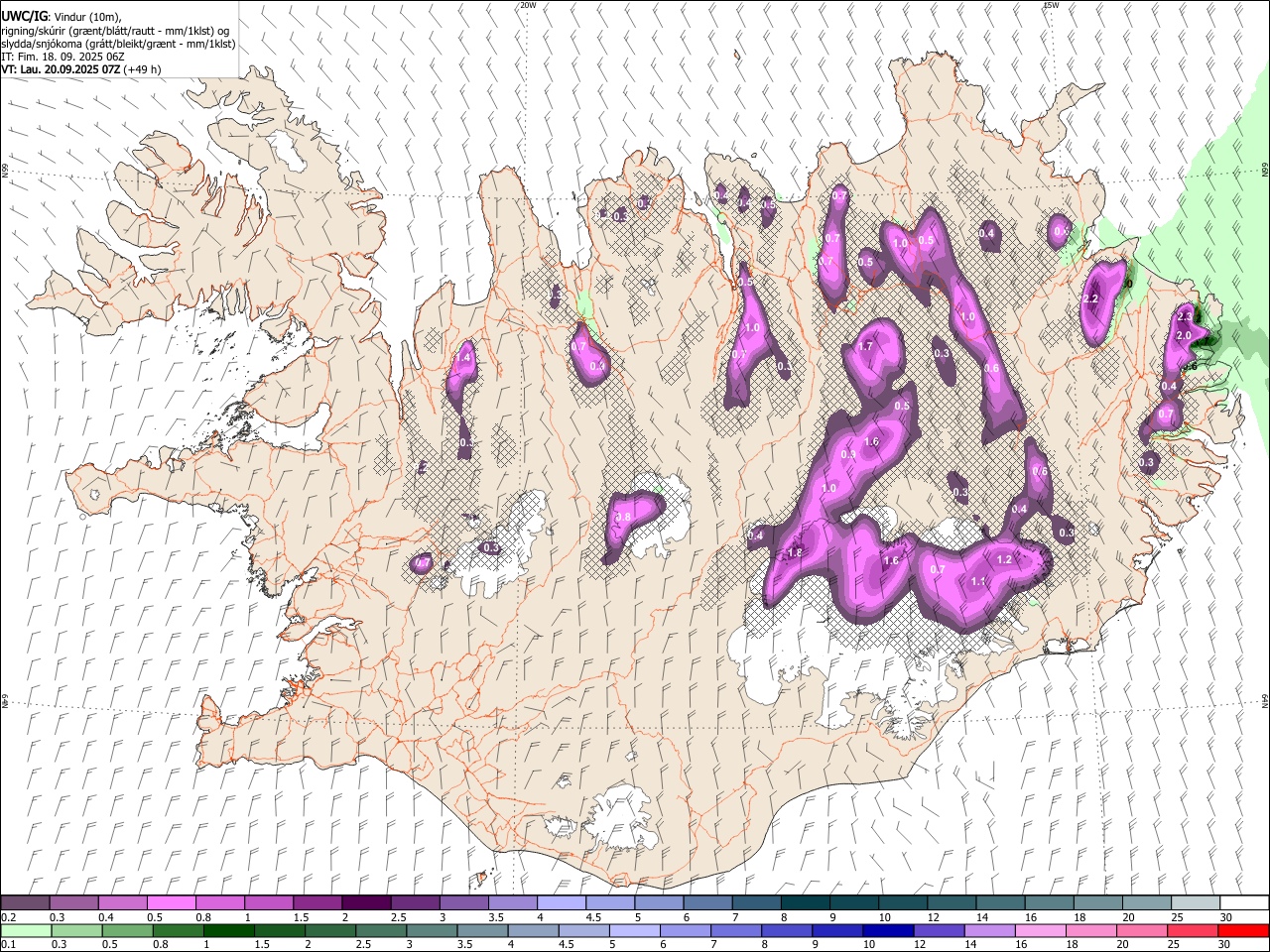Screen dimensions: 1270x952
Task: Click the 2.3 precipitation value on map
Action: 1185,316
